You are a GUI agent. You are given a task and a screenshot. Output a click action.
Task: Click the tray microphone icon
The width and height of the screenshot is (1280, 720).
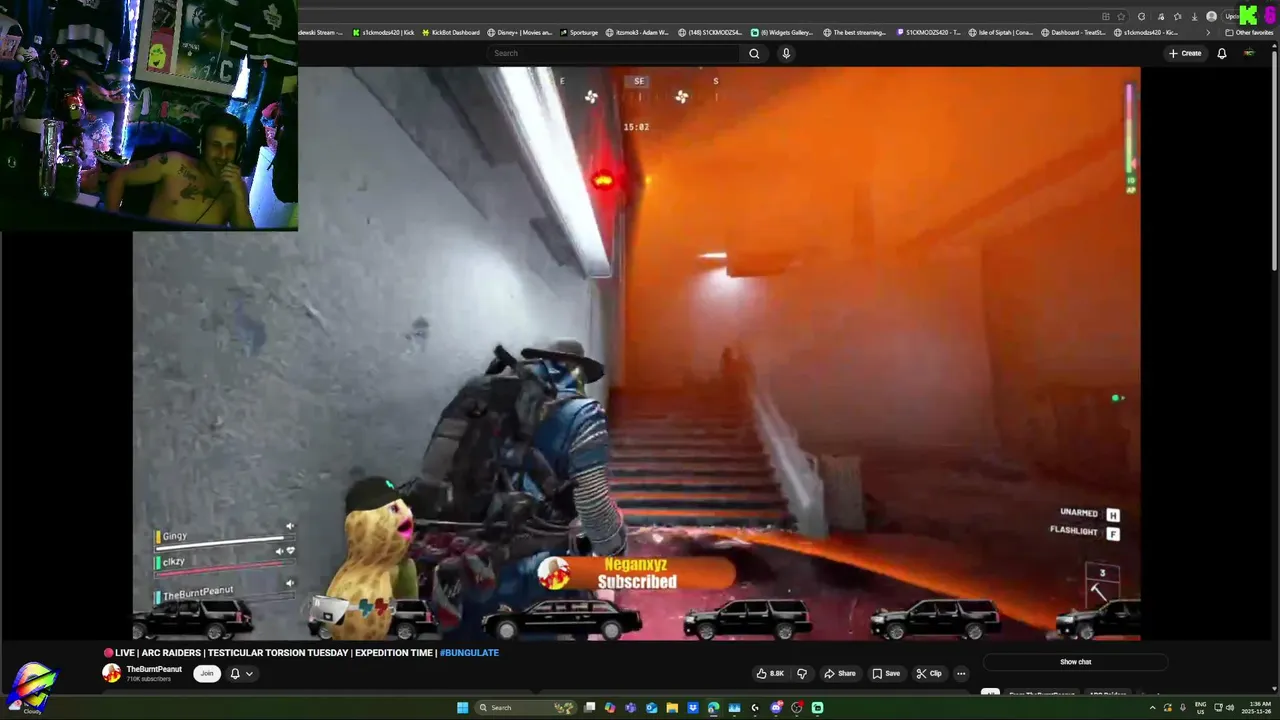[1183, 708]
